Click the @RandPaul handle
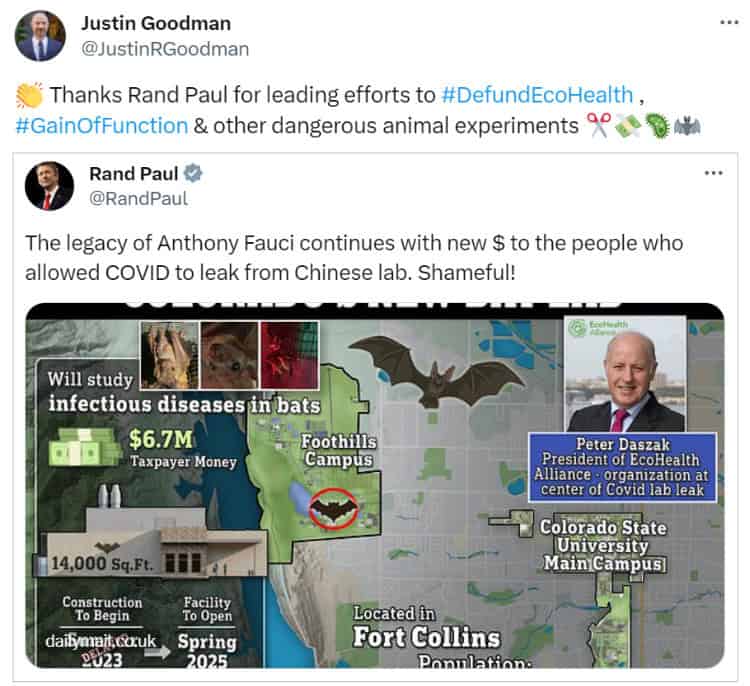The width and height of the screenshot is (750, 686). pyautogui.click(x=139, y=199)
